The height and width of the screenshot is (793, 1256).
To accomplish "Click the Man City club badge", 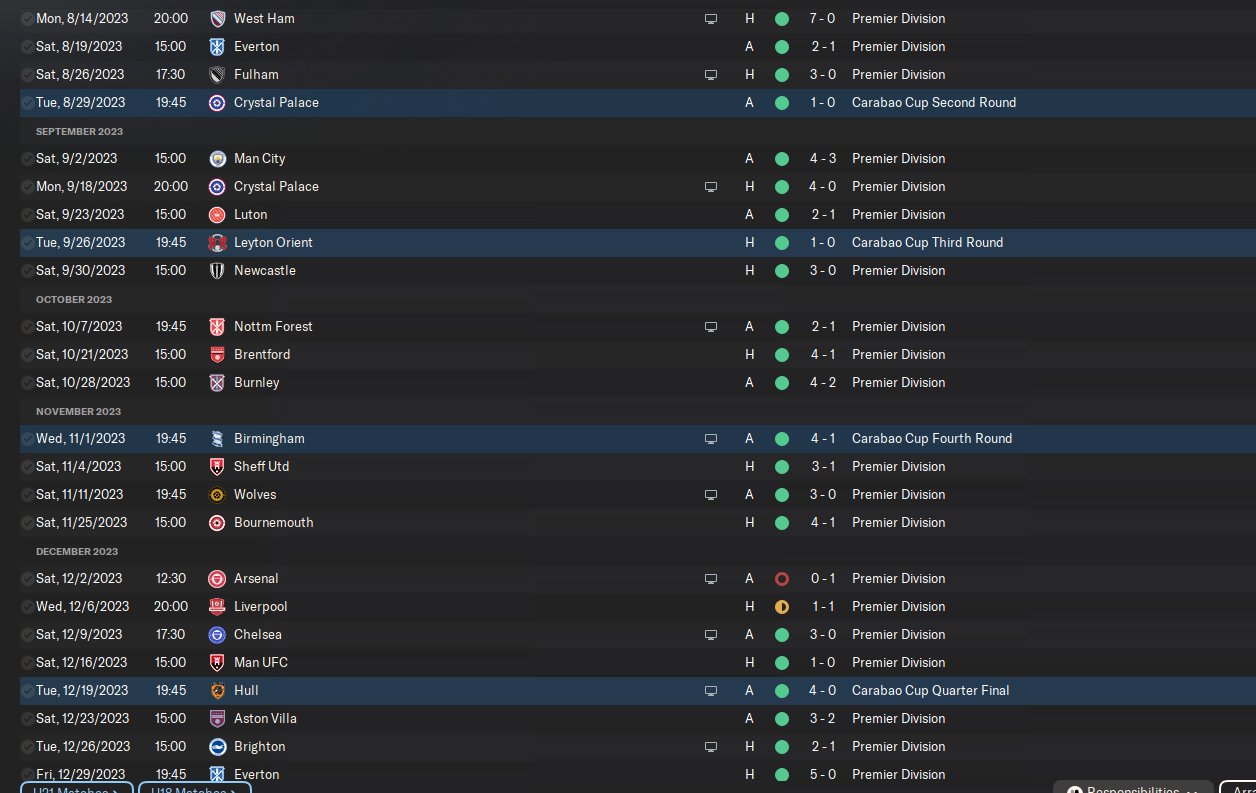I will click(x=217, y=159).
